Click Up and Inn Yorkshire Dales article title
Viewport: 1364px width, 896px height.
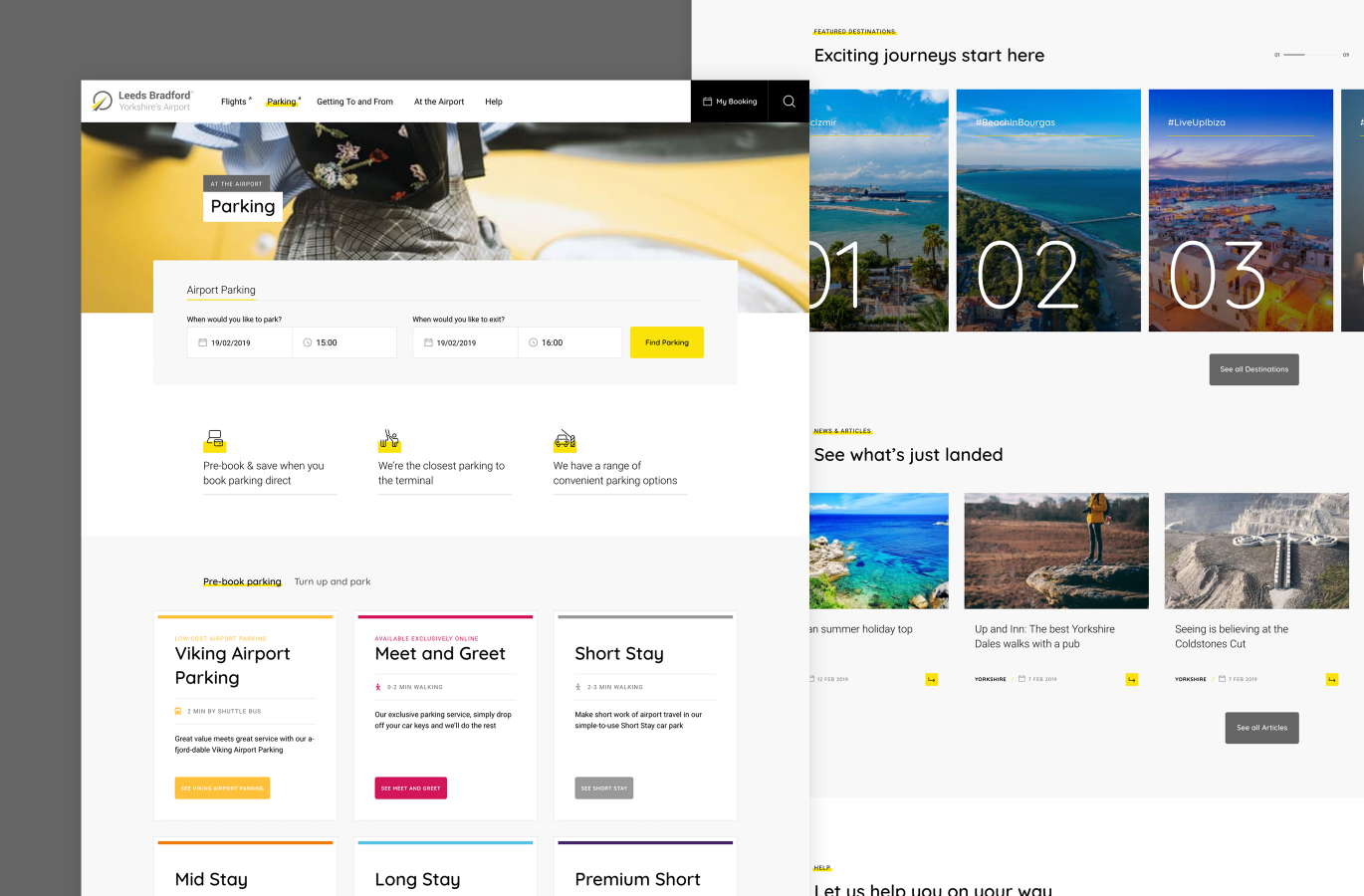coord(1044,636)
